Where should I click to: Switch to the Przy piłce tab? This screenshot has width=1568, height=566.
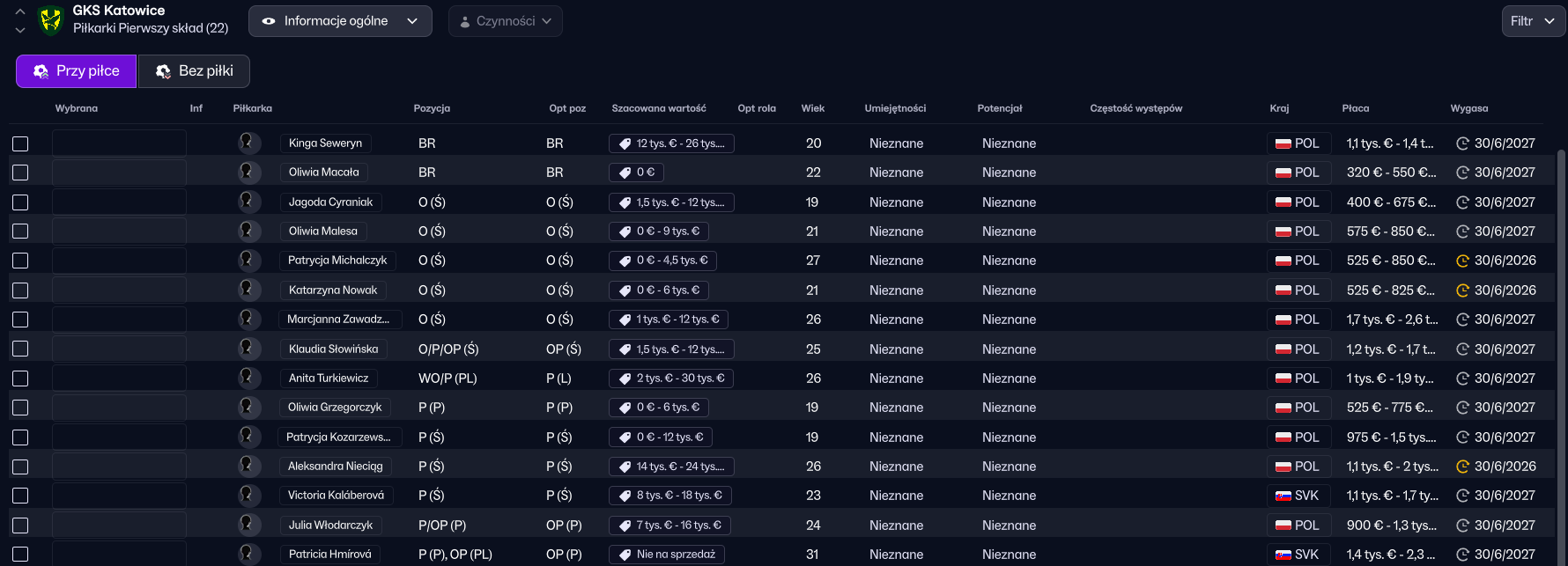[77, 71]
